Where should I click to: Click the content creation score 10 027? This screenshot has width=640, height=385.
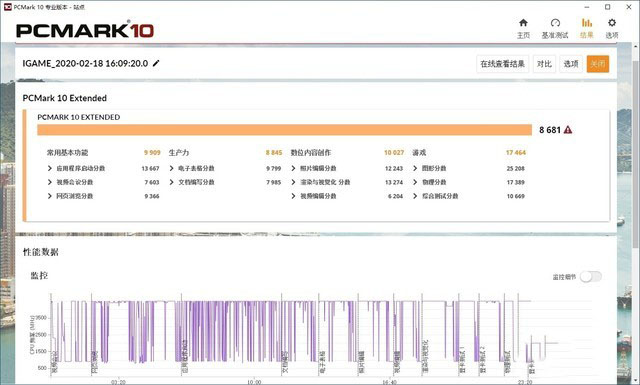394,152
